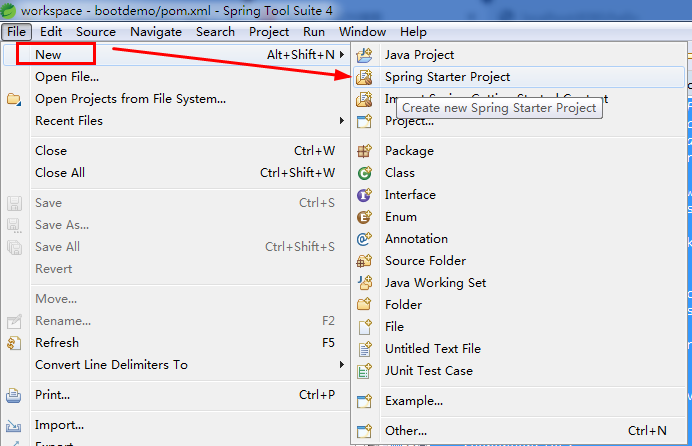The width and height of the screenshot is (692, 446).
Task: Choose Open File... from File menu
Action: pyautogui.click(x=175, y=77)
